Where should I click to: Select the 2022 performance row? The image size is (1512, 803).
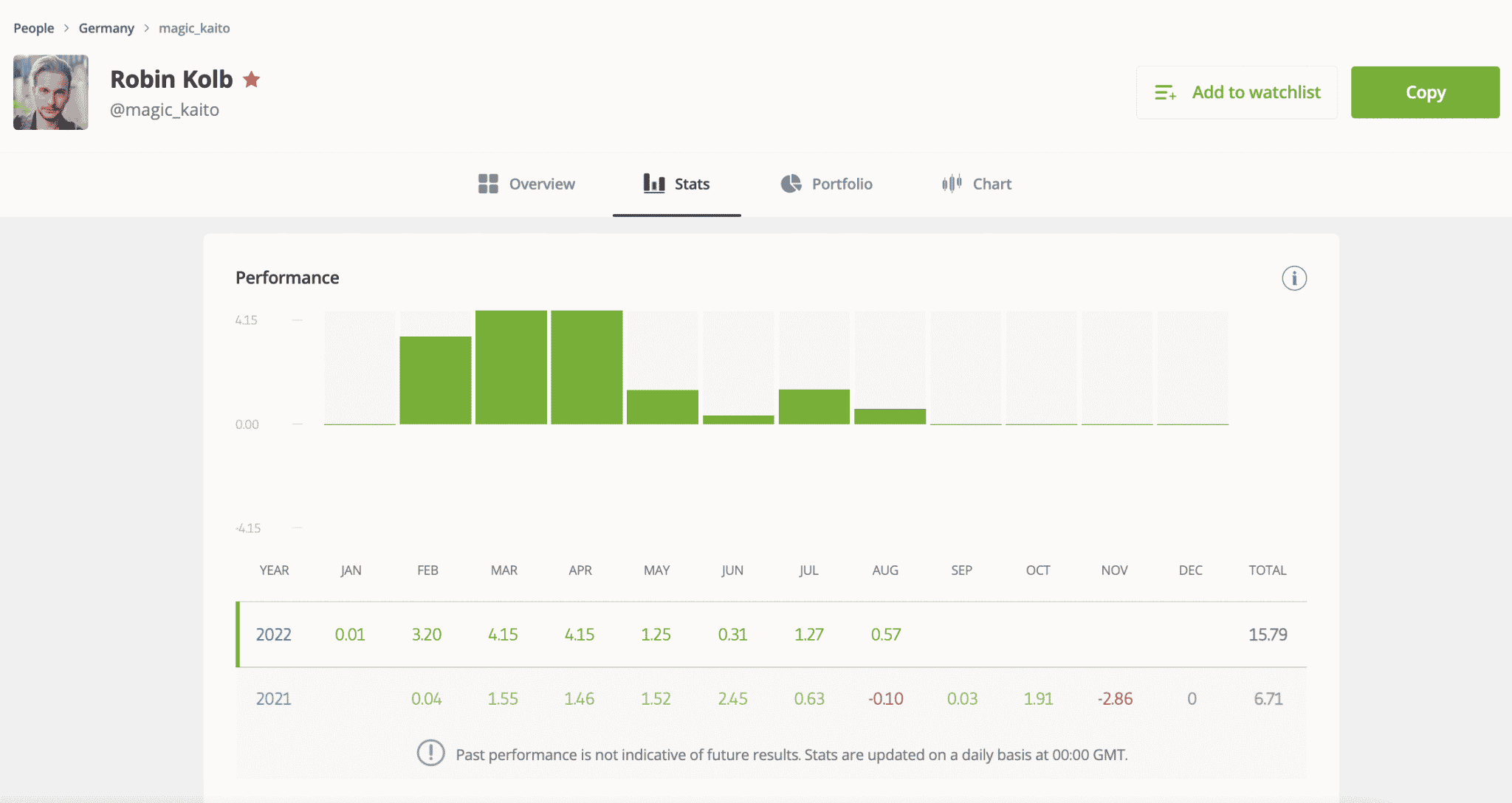771,634
